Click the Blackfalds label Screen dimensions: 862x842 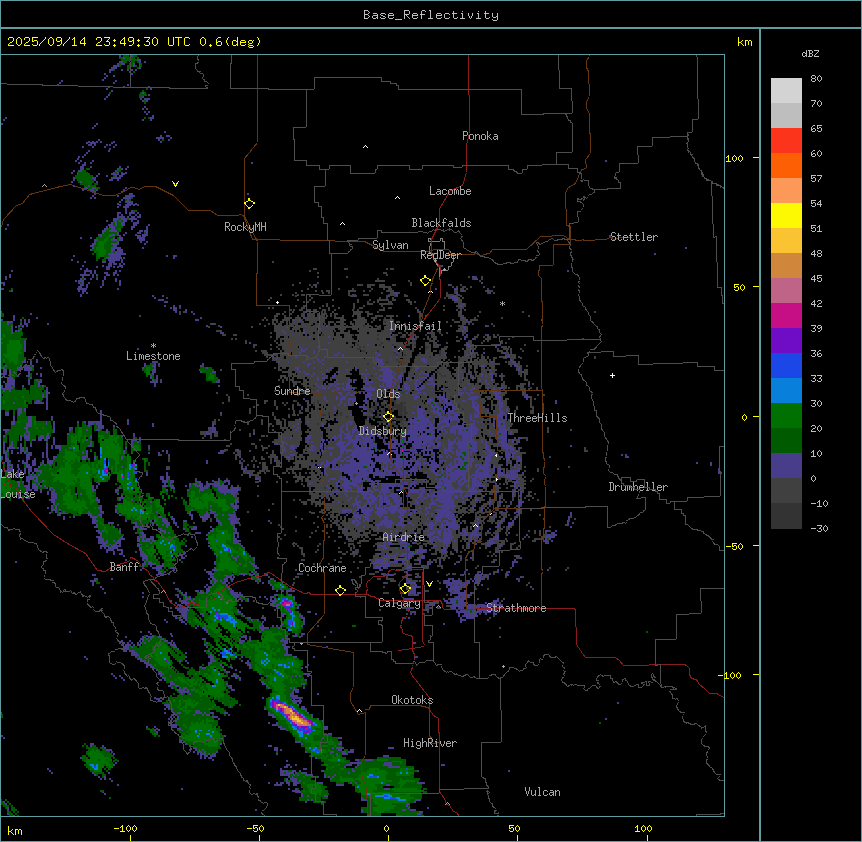(x=441, y=223)
